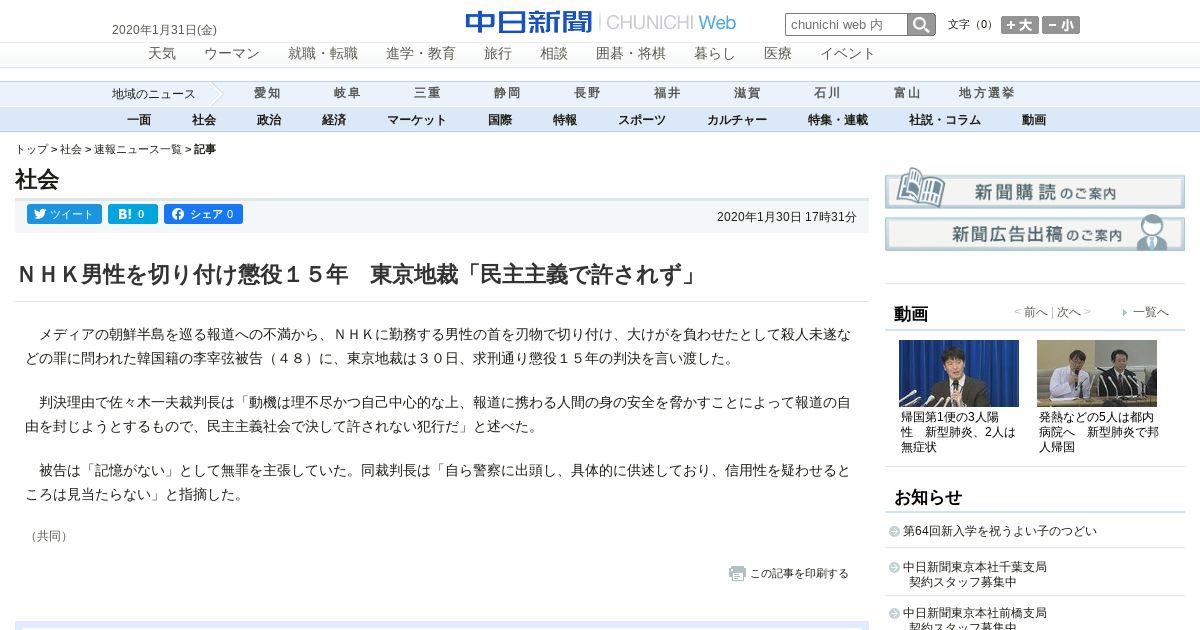Open 地方選挙 local elections page
Image resolution: width=1200 pixels, height=630 pixels.
click(x=987, y=93)
